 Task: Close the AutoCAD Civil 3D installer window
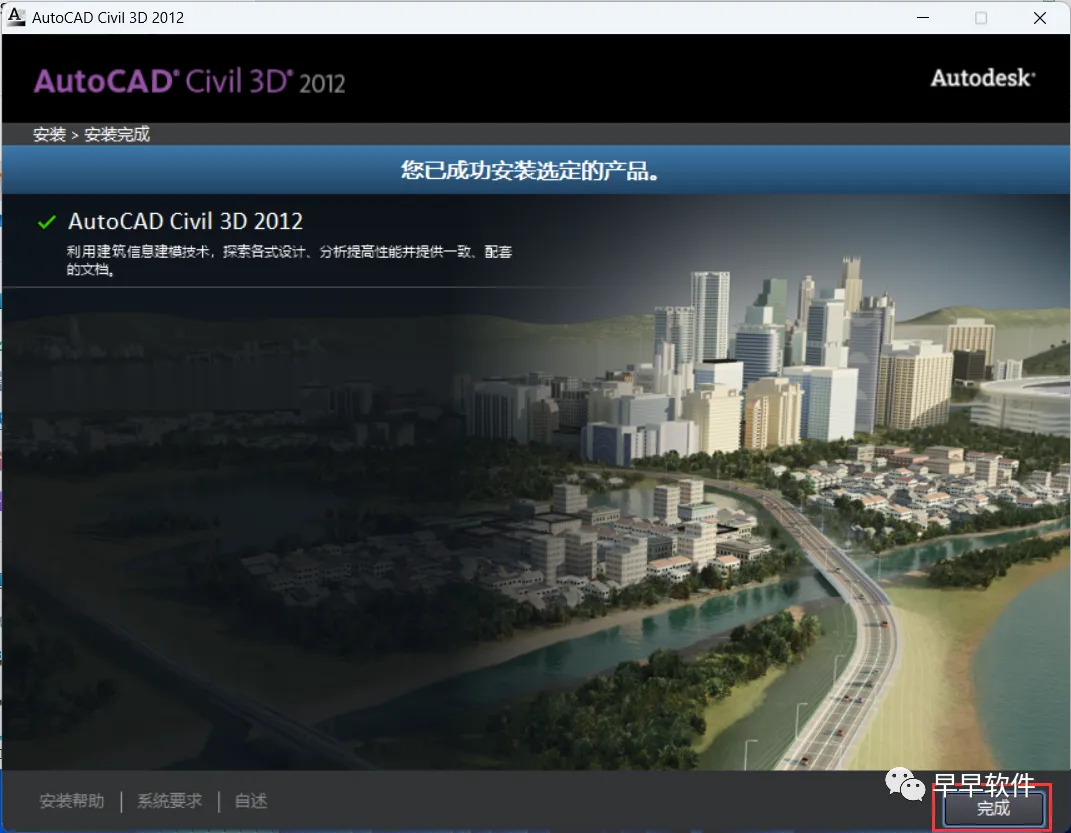pos(1040,18)
